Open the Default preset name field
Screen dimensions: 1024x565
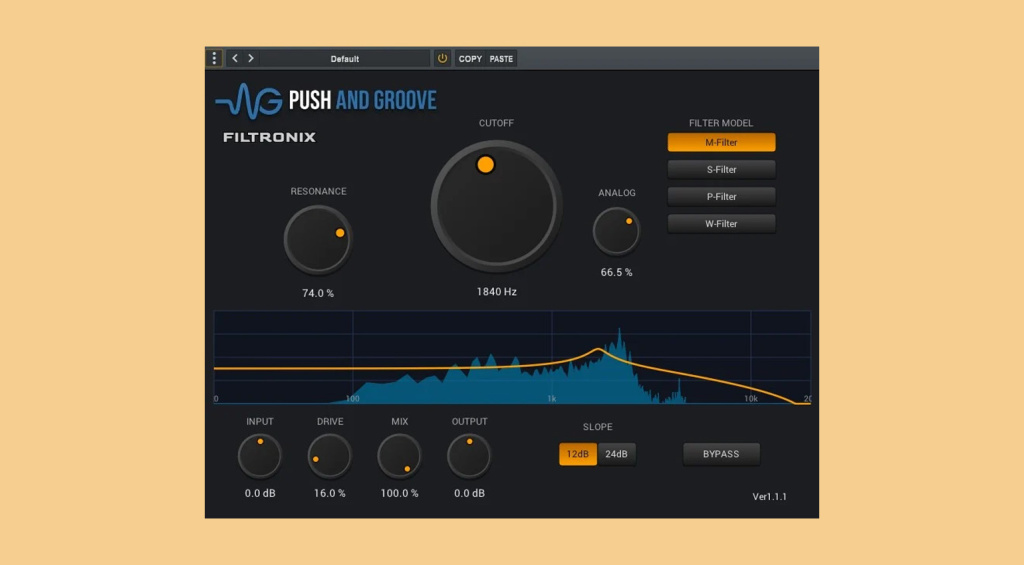[345, 59]
